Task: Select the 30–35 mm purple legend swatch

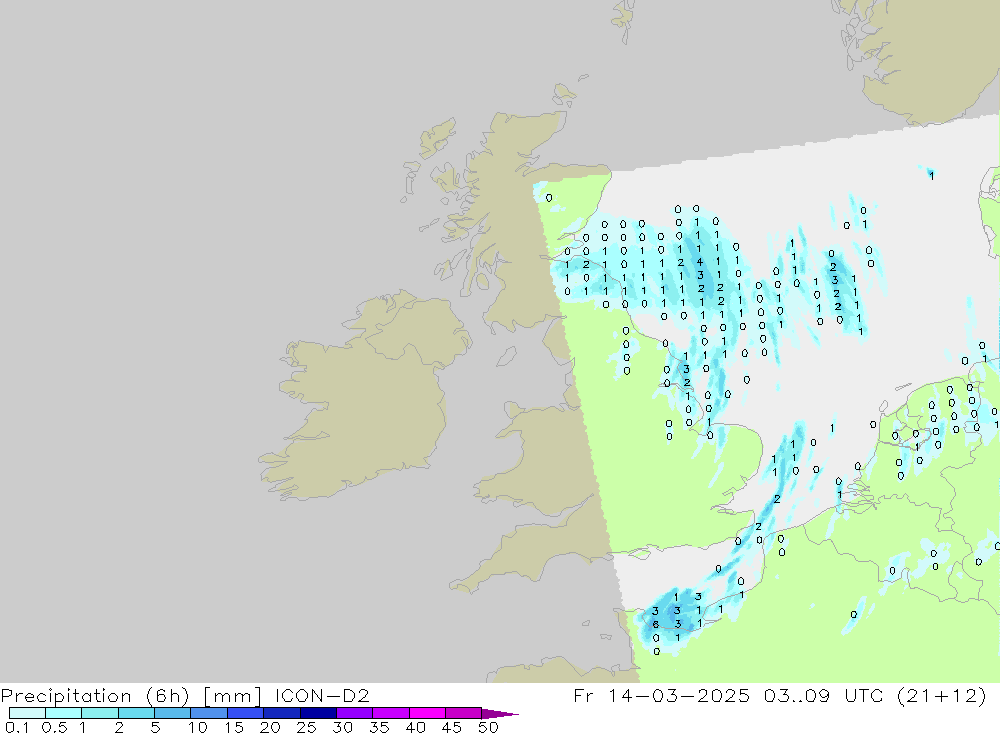Action: click(354, 713)
